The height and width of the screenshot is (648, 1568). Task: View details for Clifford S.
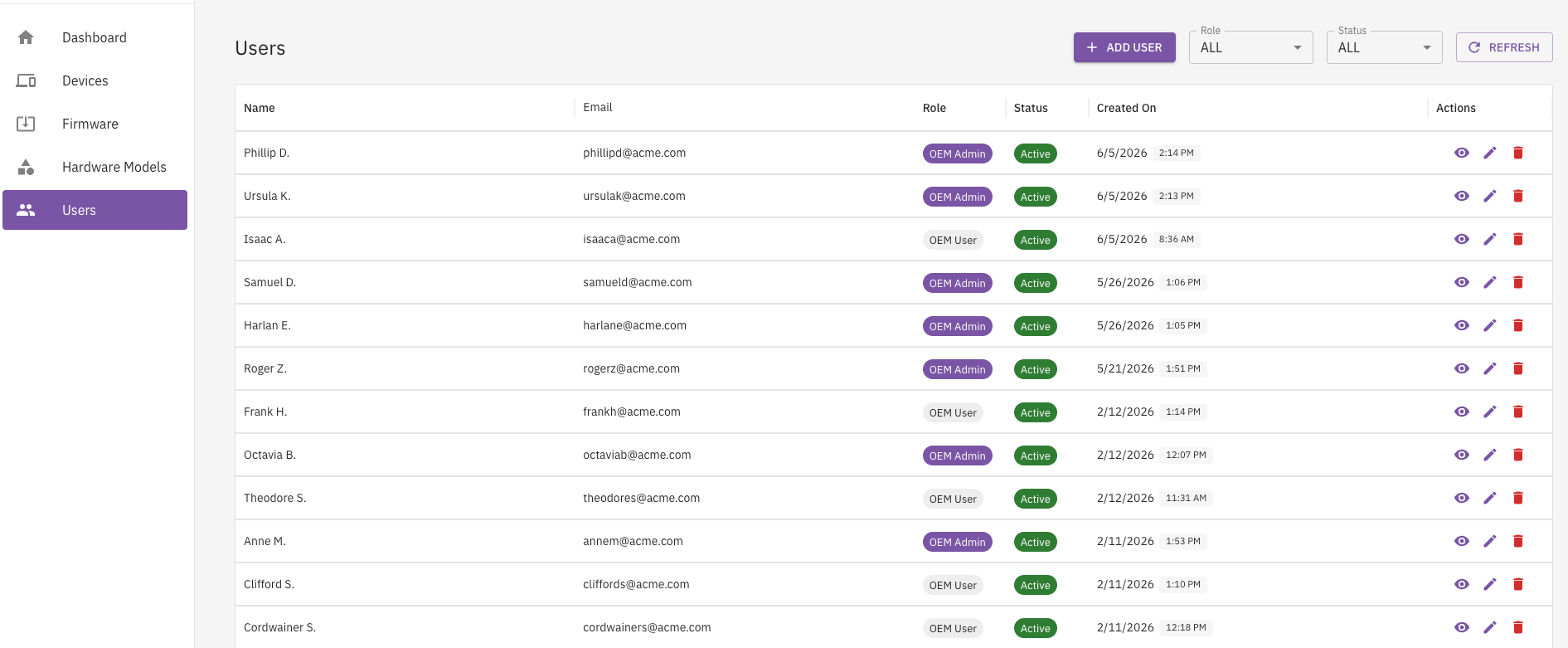coord(1462,584)
